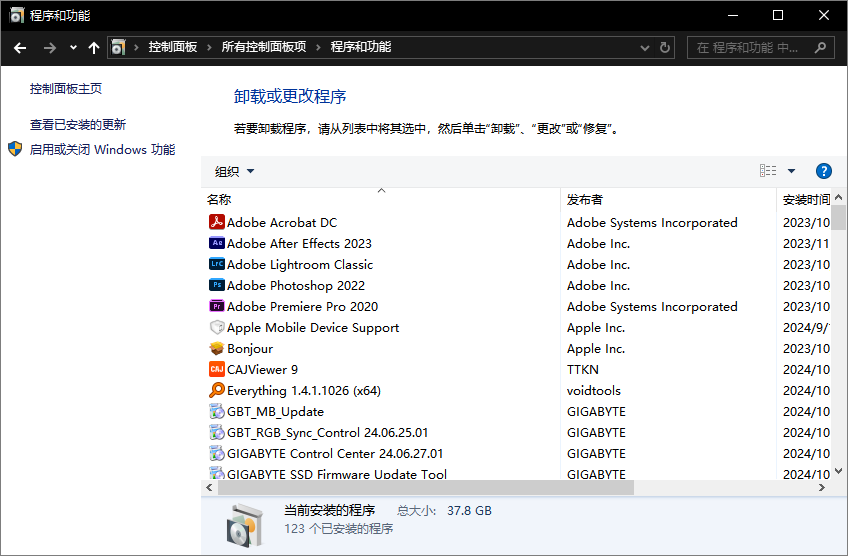Click the GIGABYTE Control Center icon
This screenshot has height=556, width=848.
tap(217, 453)
